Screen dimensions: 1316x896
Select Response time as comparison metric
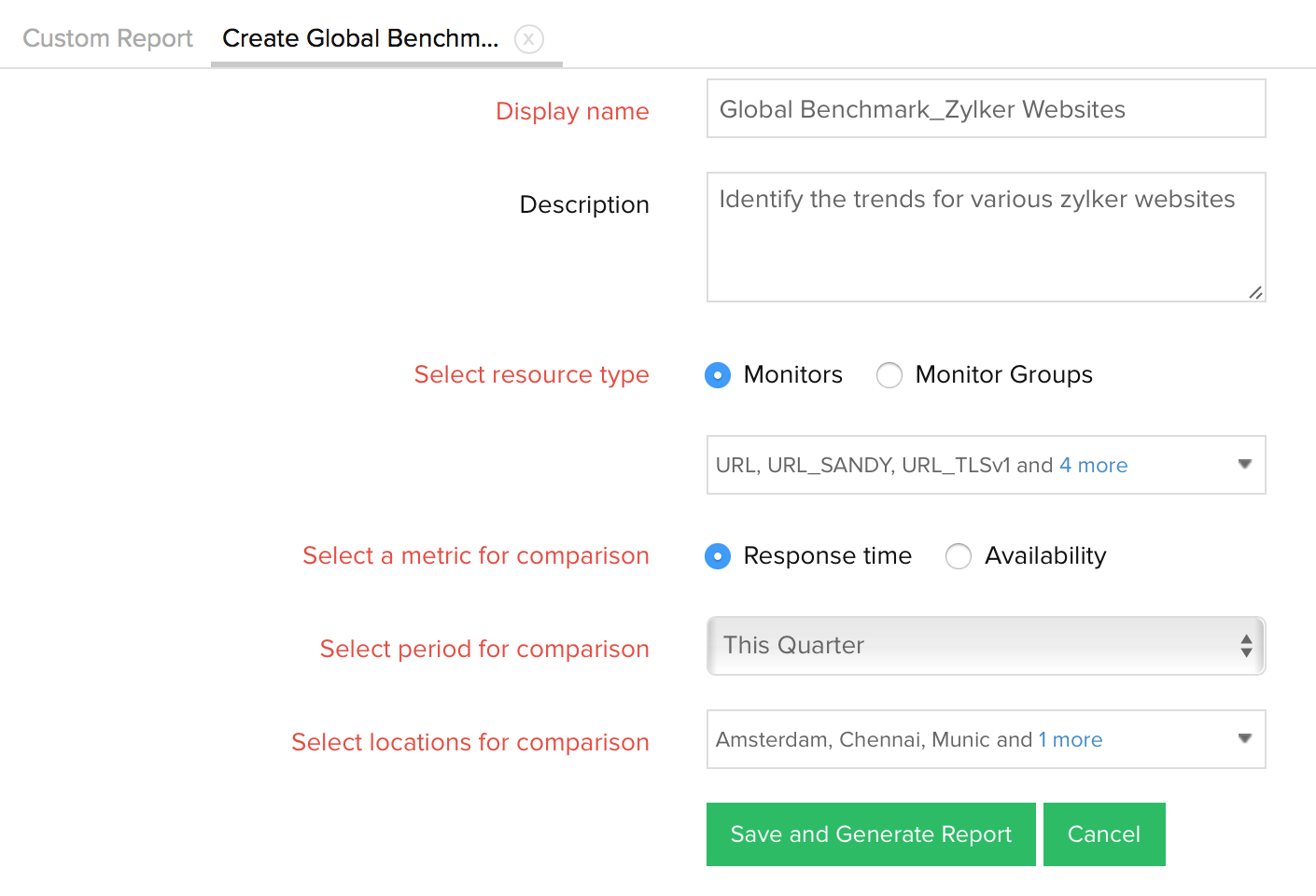coord(718,556)
